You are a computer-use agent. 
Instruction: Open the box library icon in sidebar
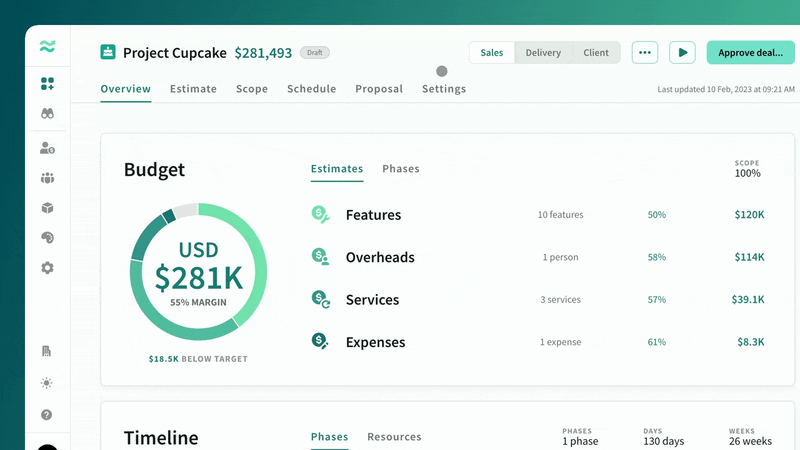(47, 208)
